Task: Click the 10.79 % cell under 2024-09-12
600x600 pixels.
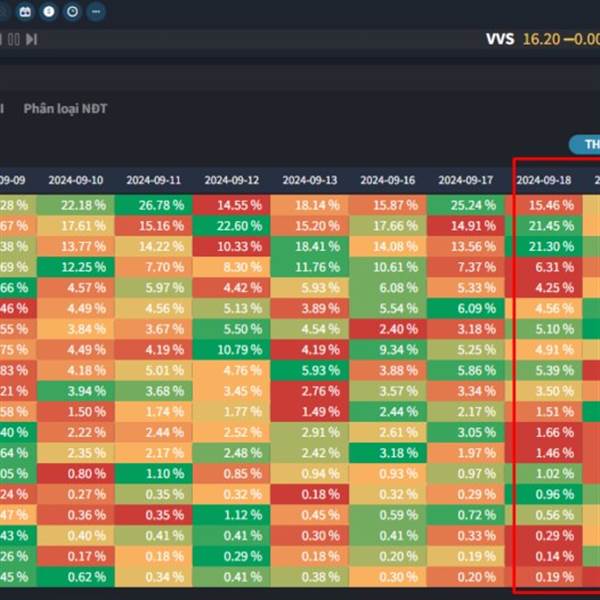Action: 232,350
